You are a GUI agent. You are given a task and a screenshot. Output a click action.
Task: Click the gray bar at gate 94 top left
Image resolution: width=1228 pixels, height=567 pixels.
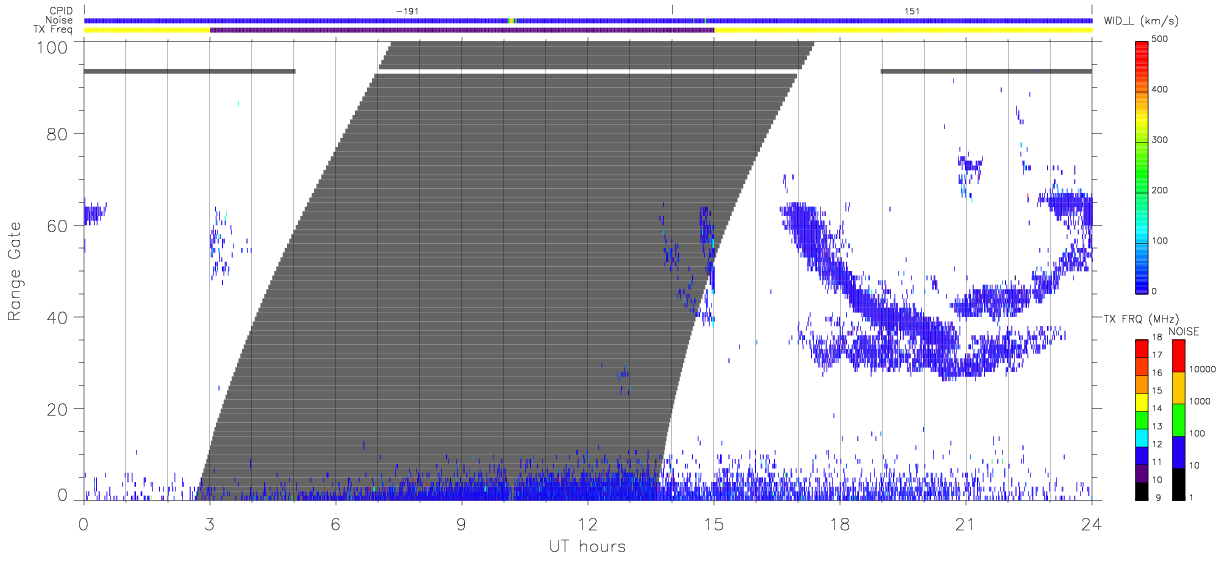pos(190,71)
